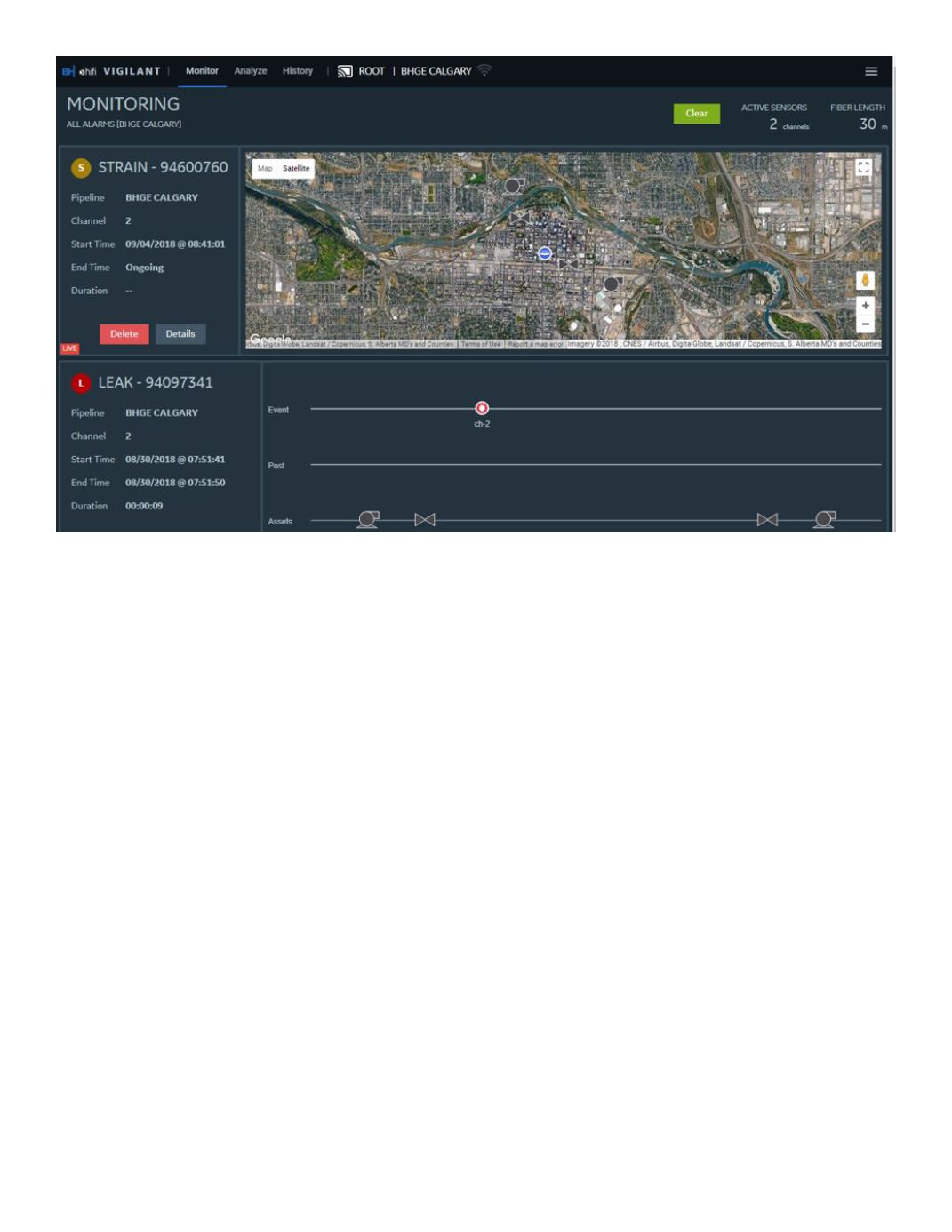Viewport: 952px width, 1232px height.
Task: Zoom out on the map
Action: click(865, 324)
